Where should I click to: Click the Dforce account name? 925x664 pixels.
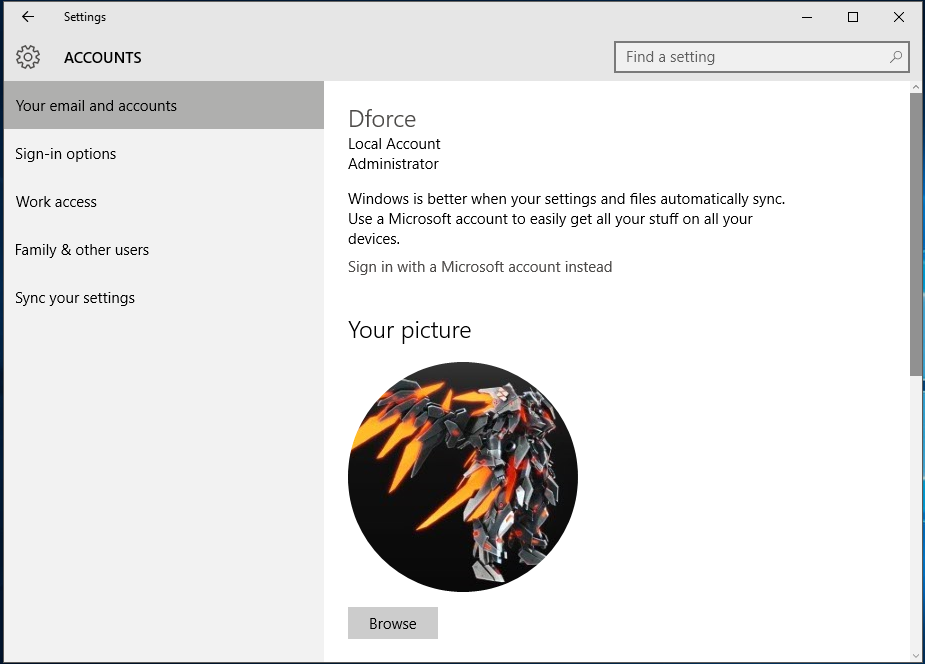click(382, 119)
